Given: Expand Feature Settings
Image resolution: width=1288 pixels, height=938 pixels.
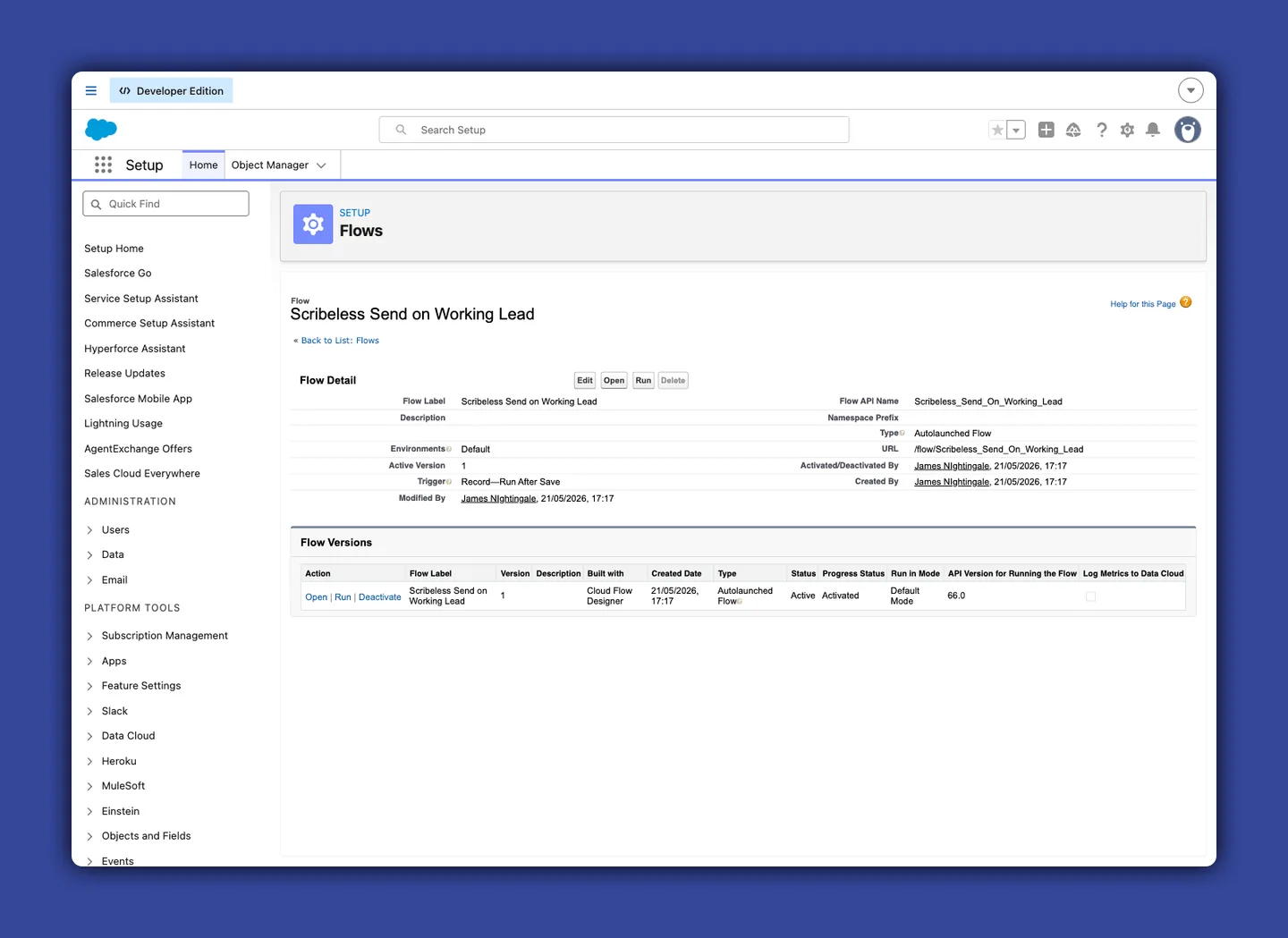Looking at the screenshot, I should point(89,686).
